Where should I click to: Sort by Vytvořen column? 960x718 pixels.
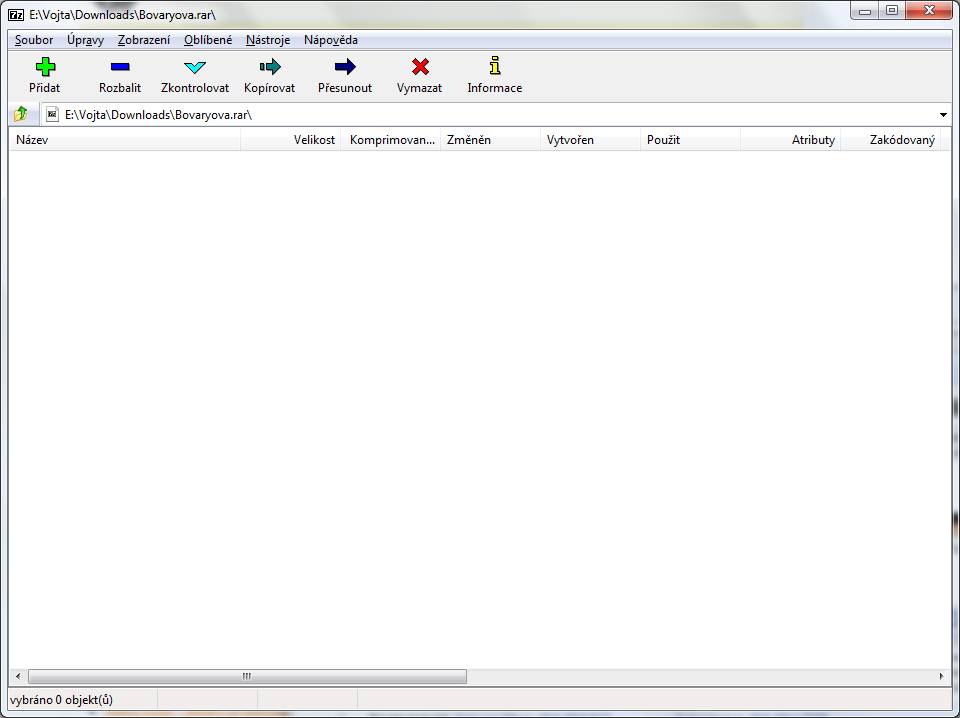[590, 140]
